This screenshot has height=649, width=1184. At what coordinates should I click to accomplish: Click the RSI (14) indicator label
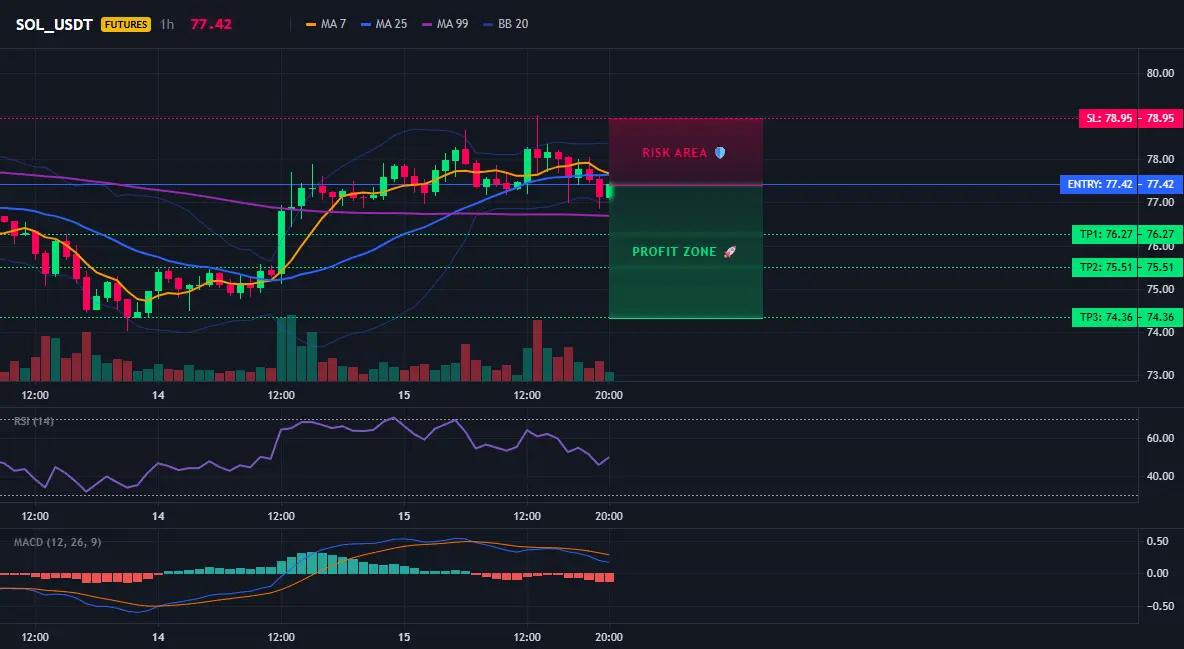34,421
